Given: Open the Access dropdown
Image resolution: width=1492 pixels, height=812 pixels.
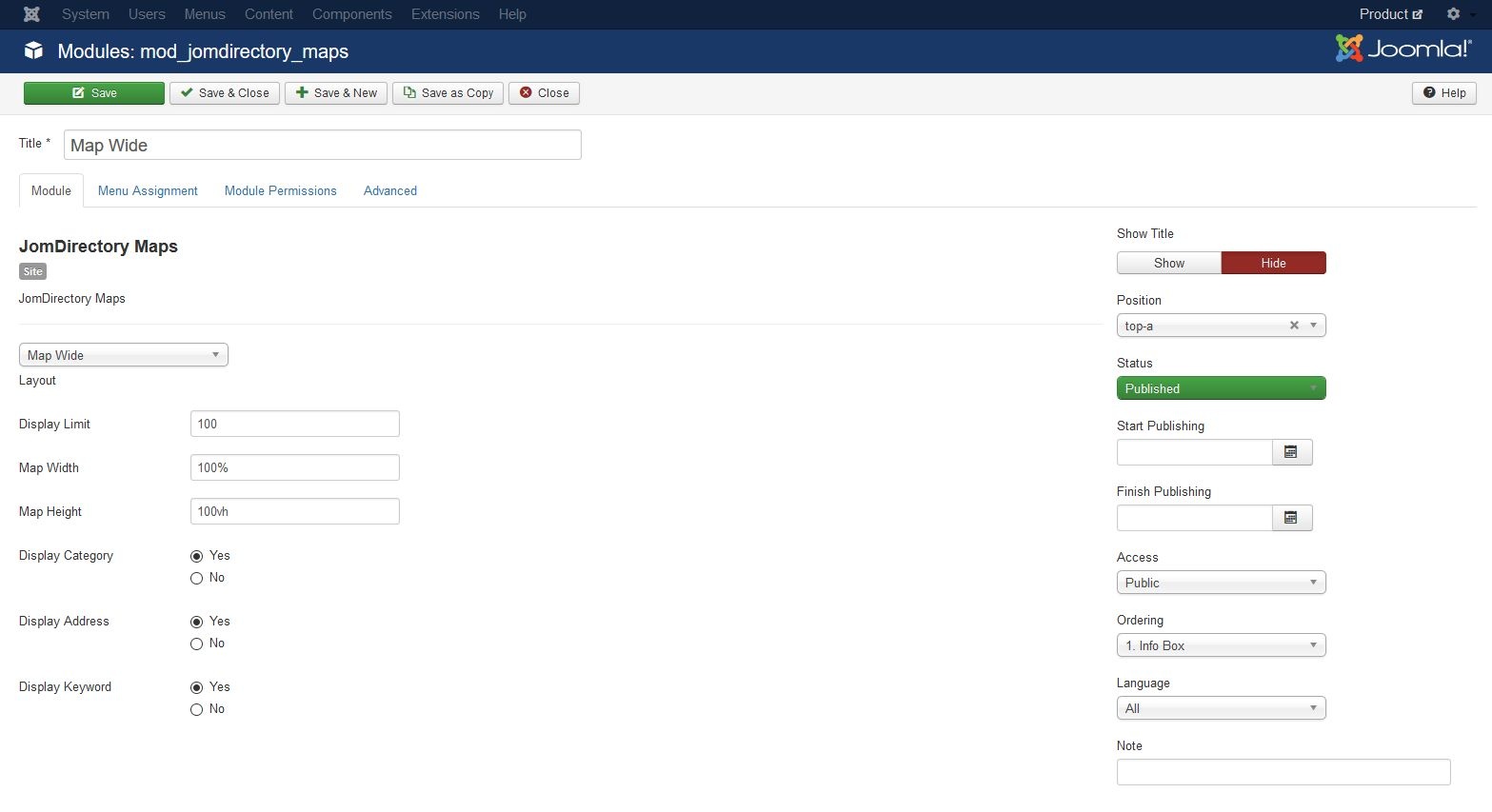Looking at the screenshot, I should pos(1221,583).
